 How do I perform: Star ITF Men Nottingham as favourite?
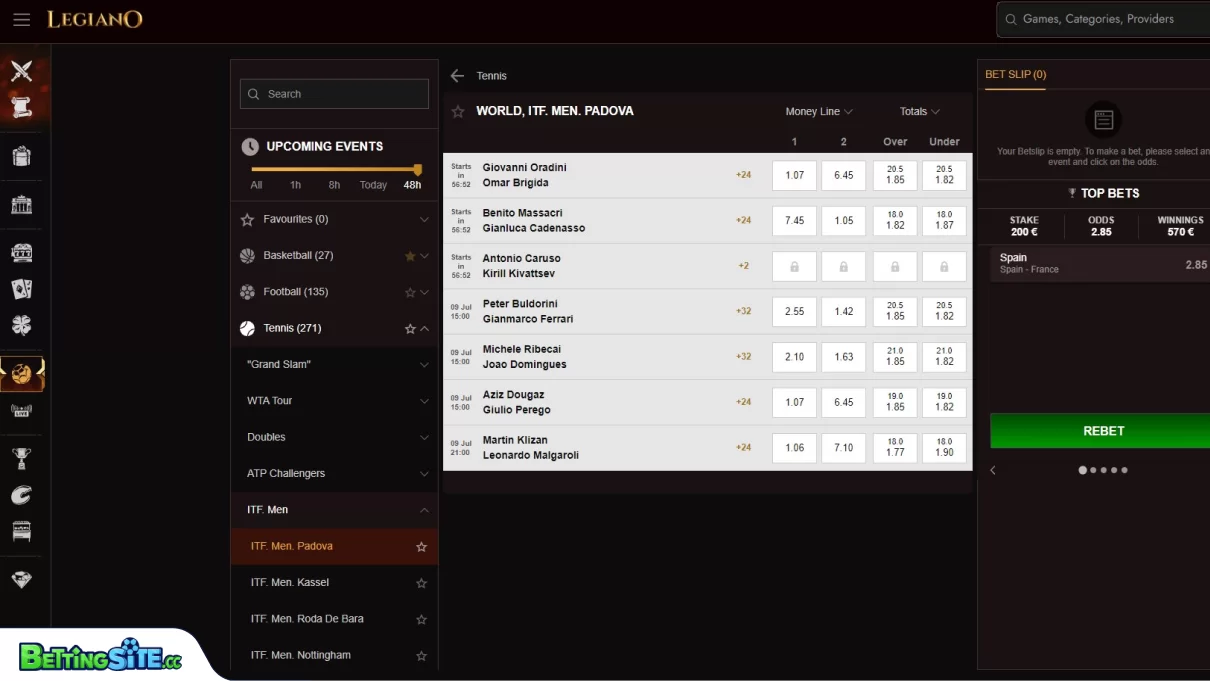pos(421,656)
